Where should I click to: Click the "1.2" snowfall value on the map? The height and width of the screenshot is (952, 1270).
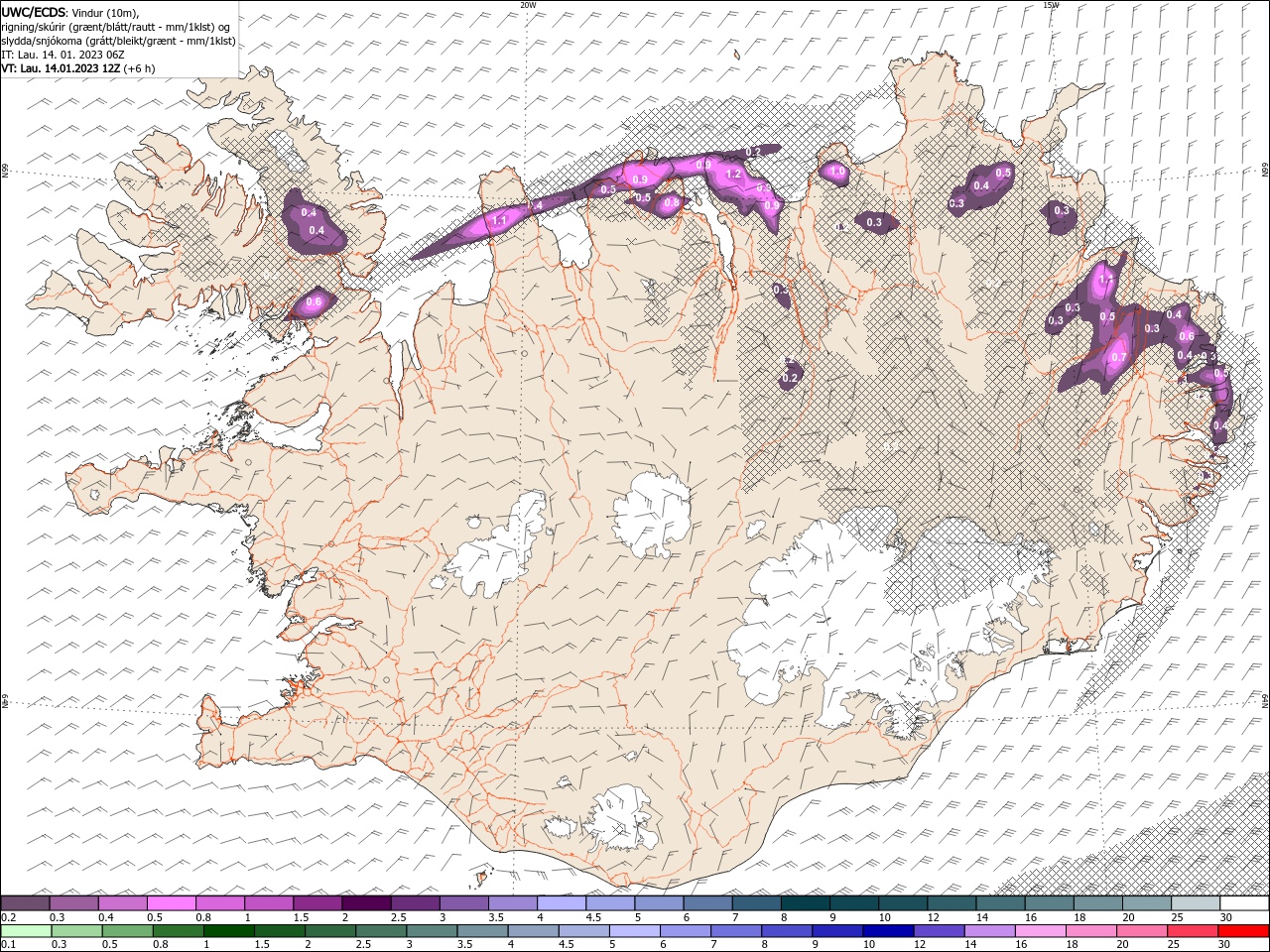[734, 174]
